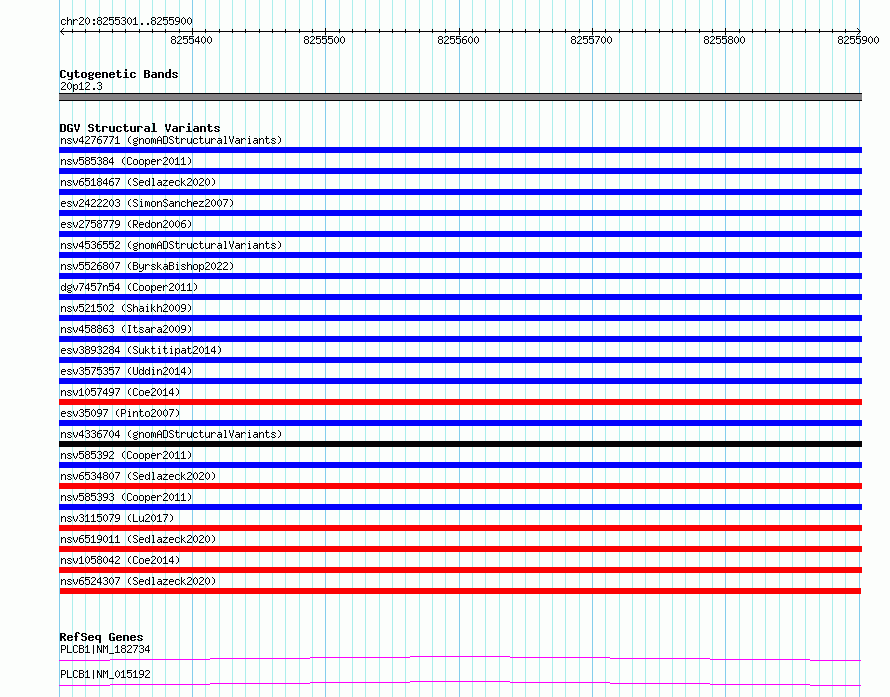The image size is (890, 697).
Task: Open variant nsv585393 (Cooper2011)
Action: click(126, 497)
